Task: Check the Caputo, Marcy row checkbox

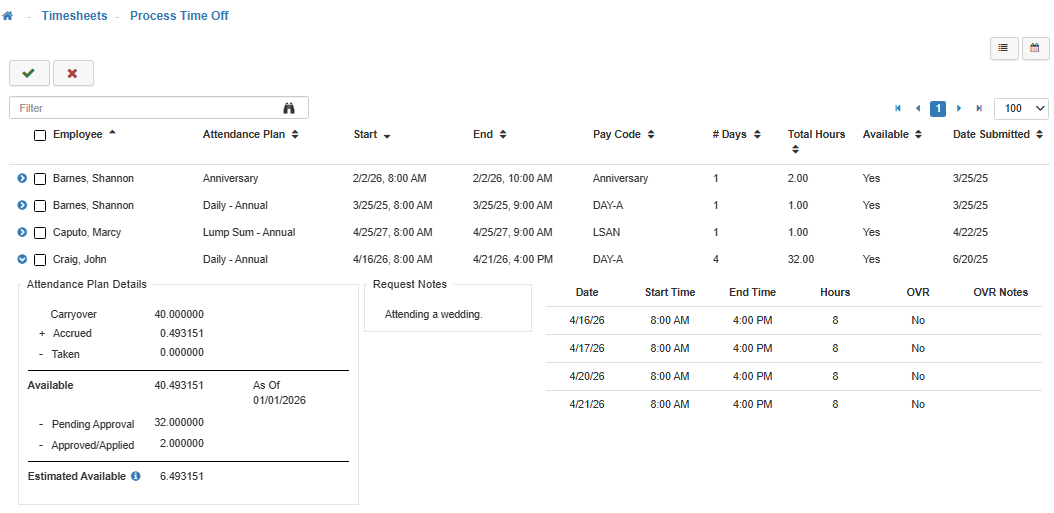Action: tap(40, 233)
